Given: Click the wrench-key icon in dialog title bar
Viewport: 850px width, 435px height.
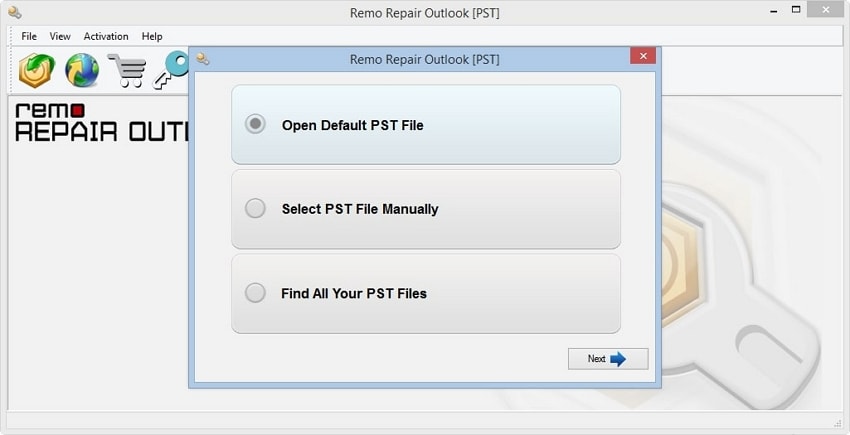Looking at the screenshot, I should click(203, 59).
